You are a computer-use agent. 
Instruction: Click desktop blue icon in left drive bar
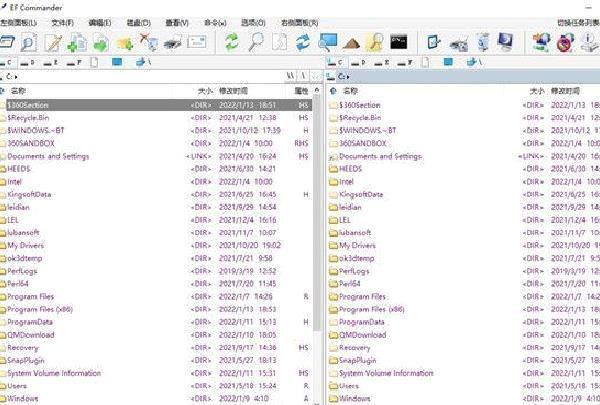(x=117, y=62)
